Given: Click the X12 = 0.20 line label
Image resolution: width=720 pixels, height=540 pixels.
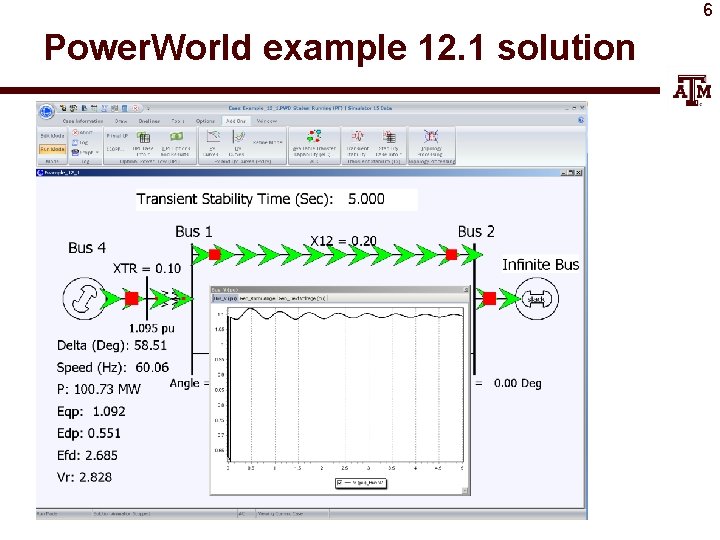Looking at the screenshot, I should click(343, 241).
